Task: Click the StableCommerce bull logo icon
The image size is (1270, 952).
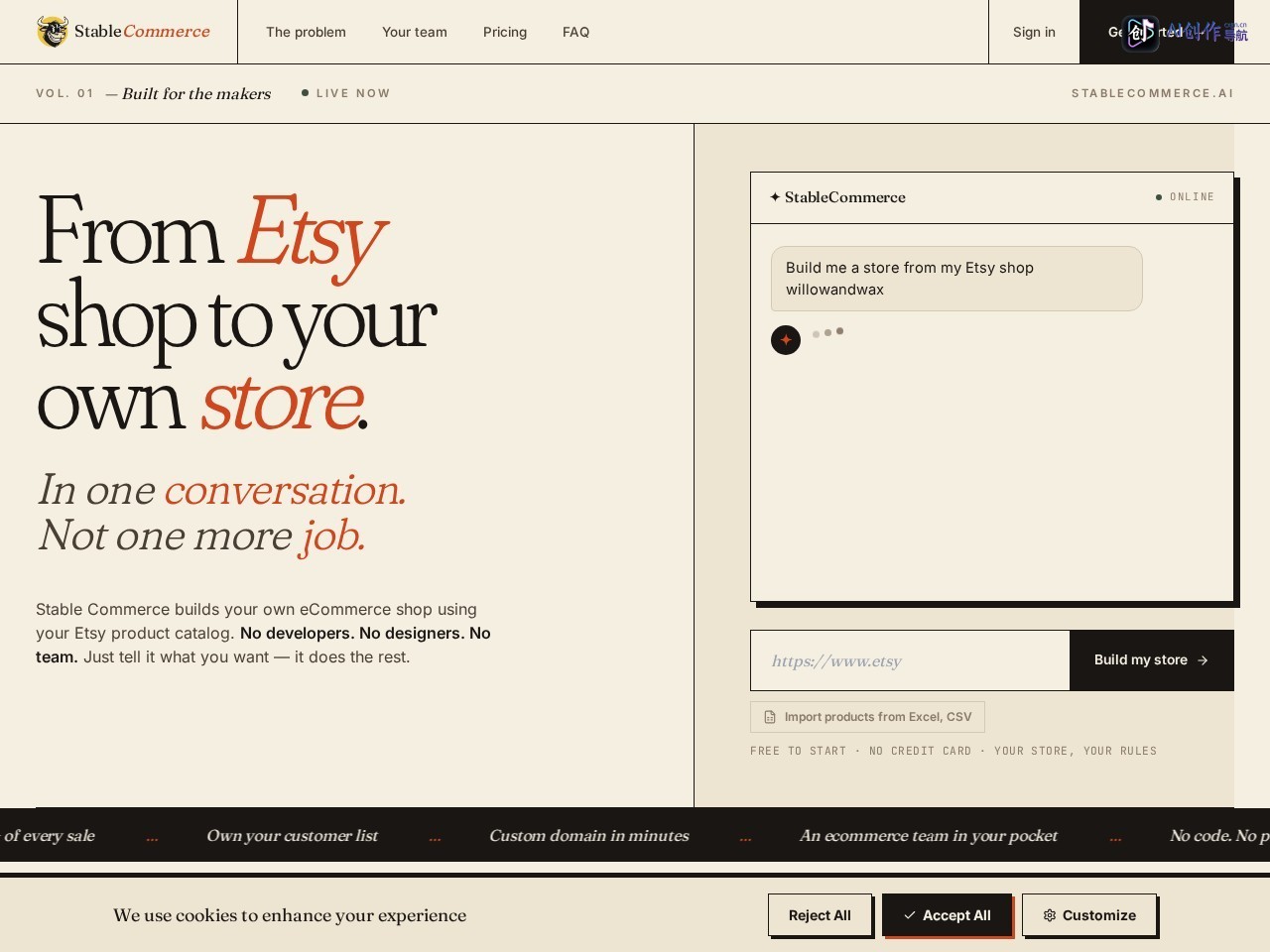Action: (53, 32)
